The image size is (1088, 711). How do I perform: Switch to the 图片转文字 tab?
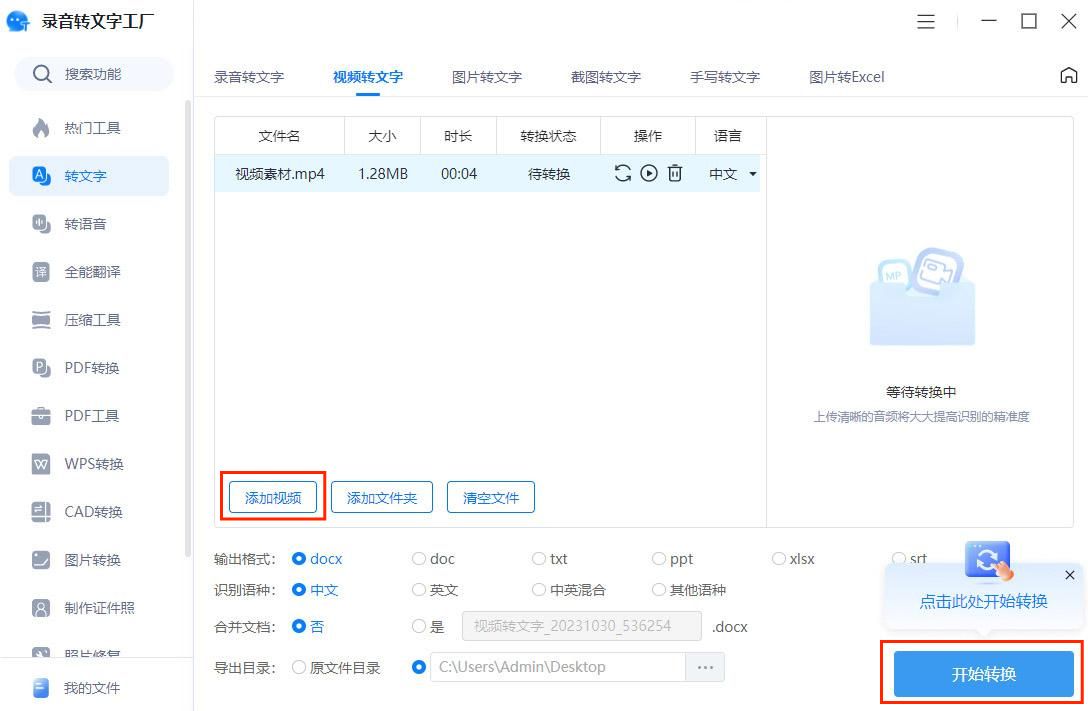[487, 76]
